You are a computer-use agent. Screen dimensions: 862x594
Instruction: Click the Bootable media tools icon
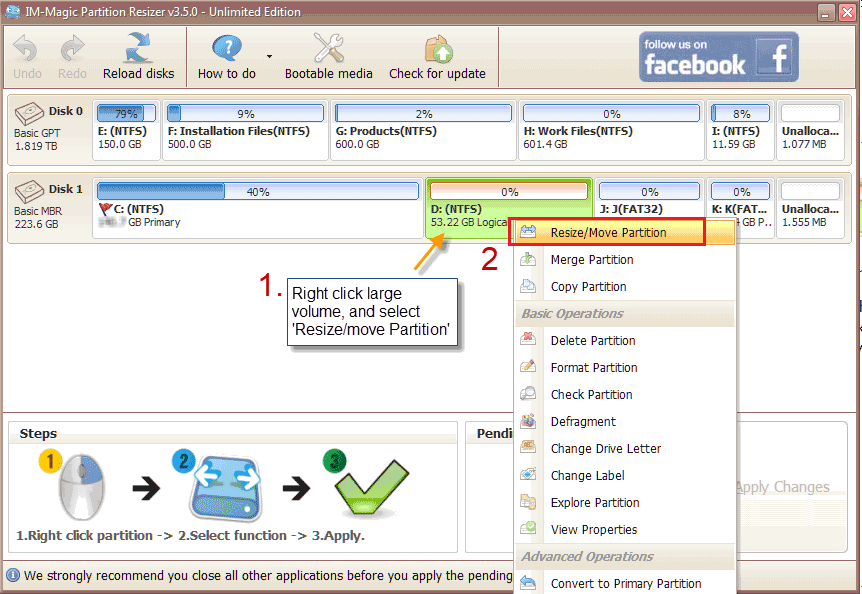coord(328,47)
